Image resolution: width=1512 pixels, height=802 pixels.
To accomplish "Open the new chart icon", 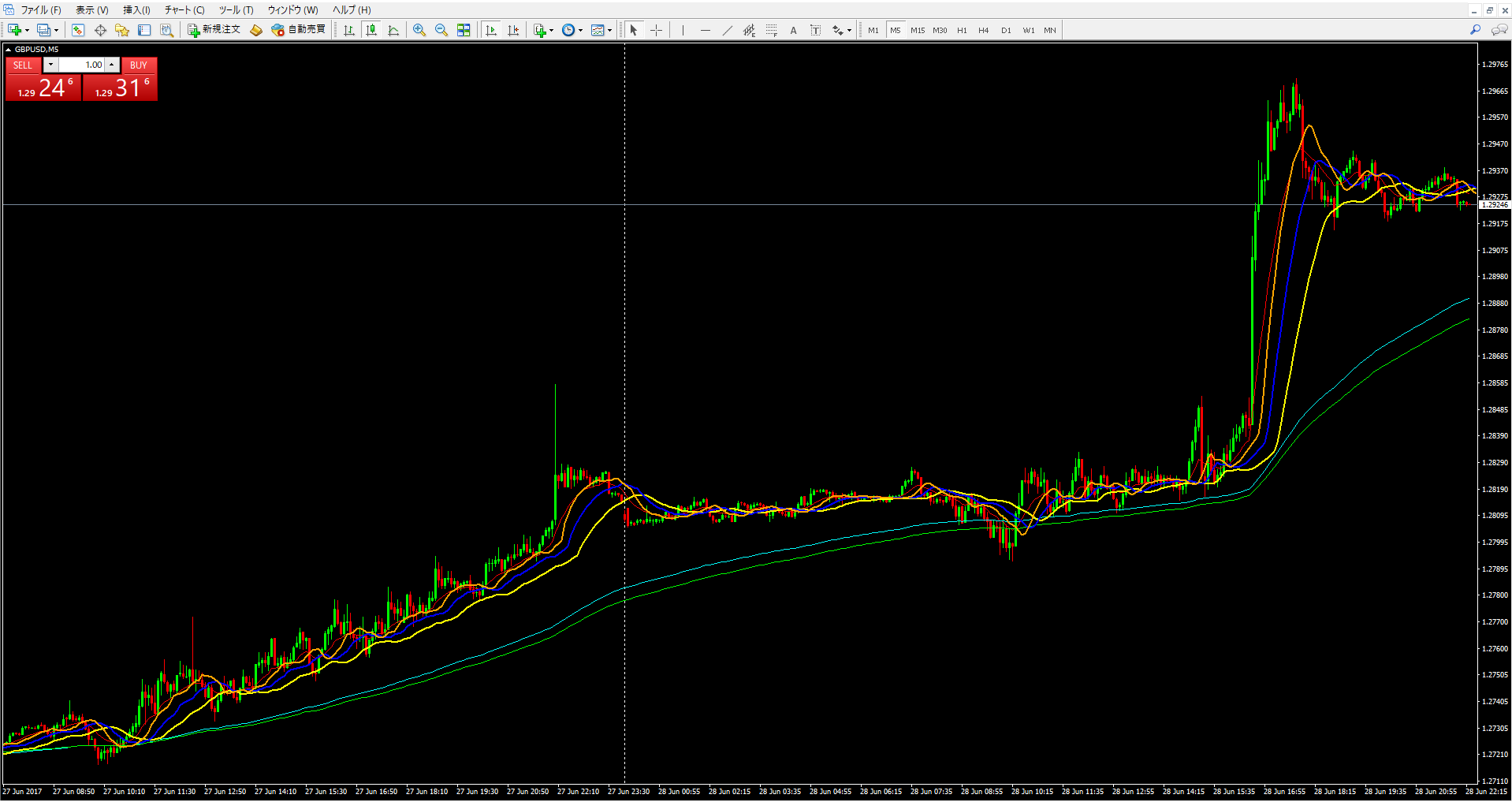I will (x=14, y=30).
